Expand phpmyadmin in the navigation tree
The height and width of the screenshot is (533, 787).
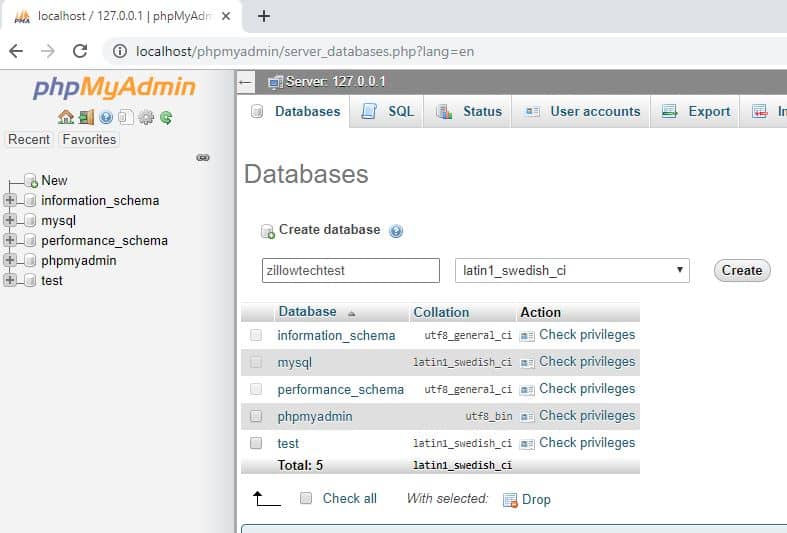point(10,260)
